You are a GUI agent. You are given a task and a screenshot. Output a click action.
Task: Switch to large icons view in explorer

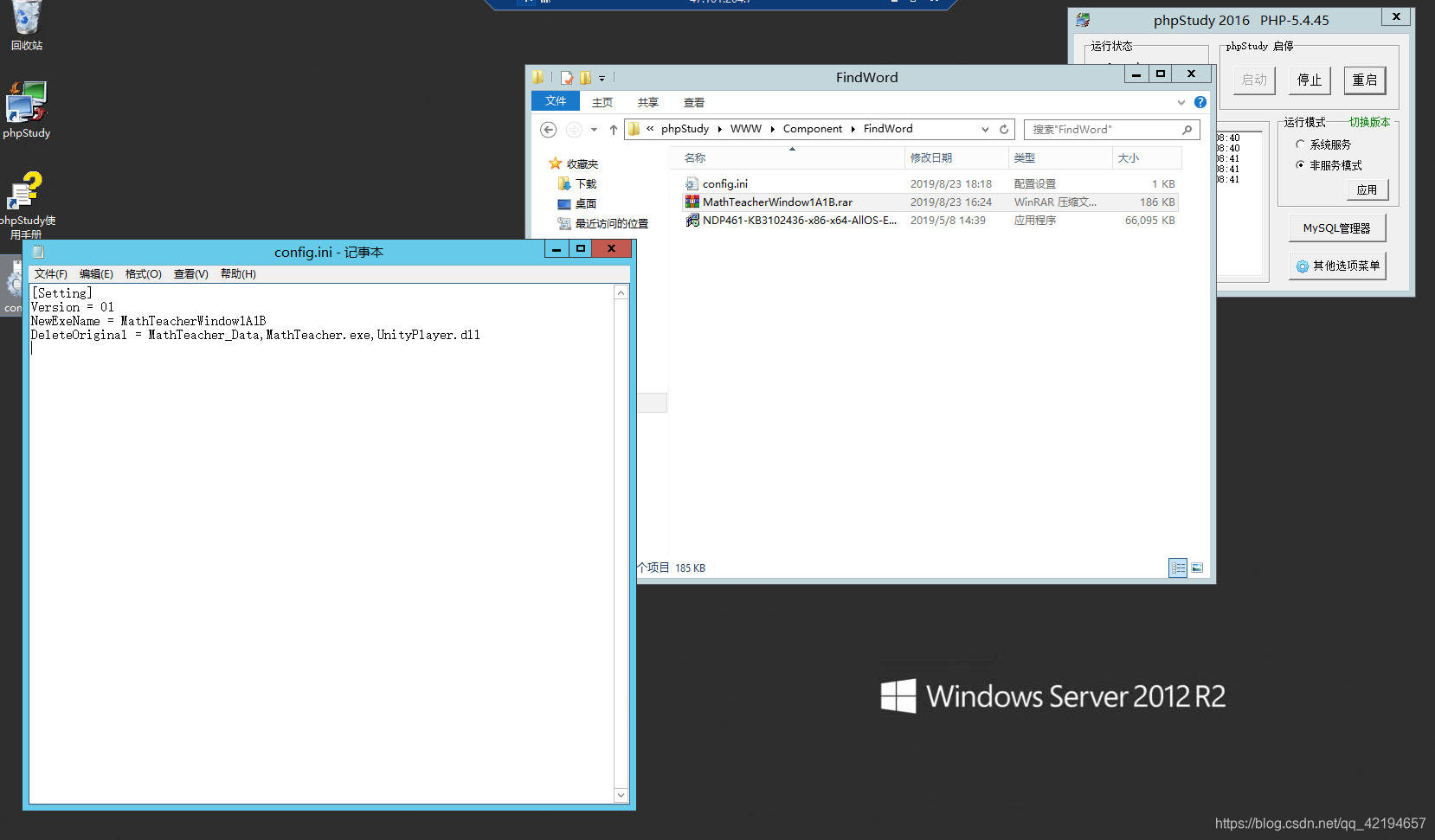coord(1197,567)
